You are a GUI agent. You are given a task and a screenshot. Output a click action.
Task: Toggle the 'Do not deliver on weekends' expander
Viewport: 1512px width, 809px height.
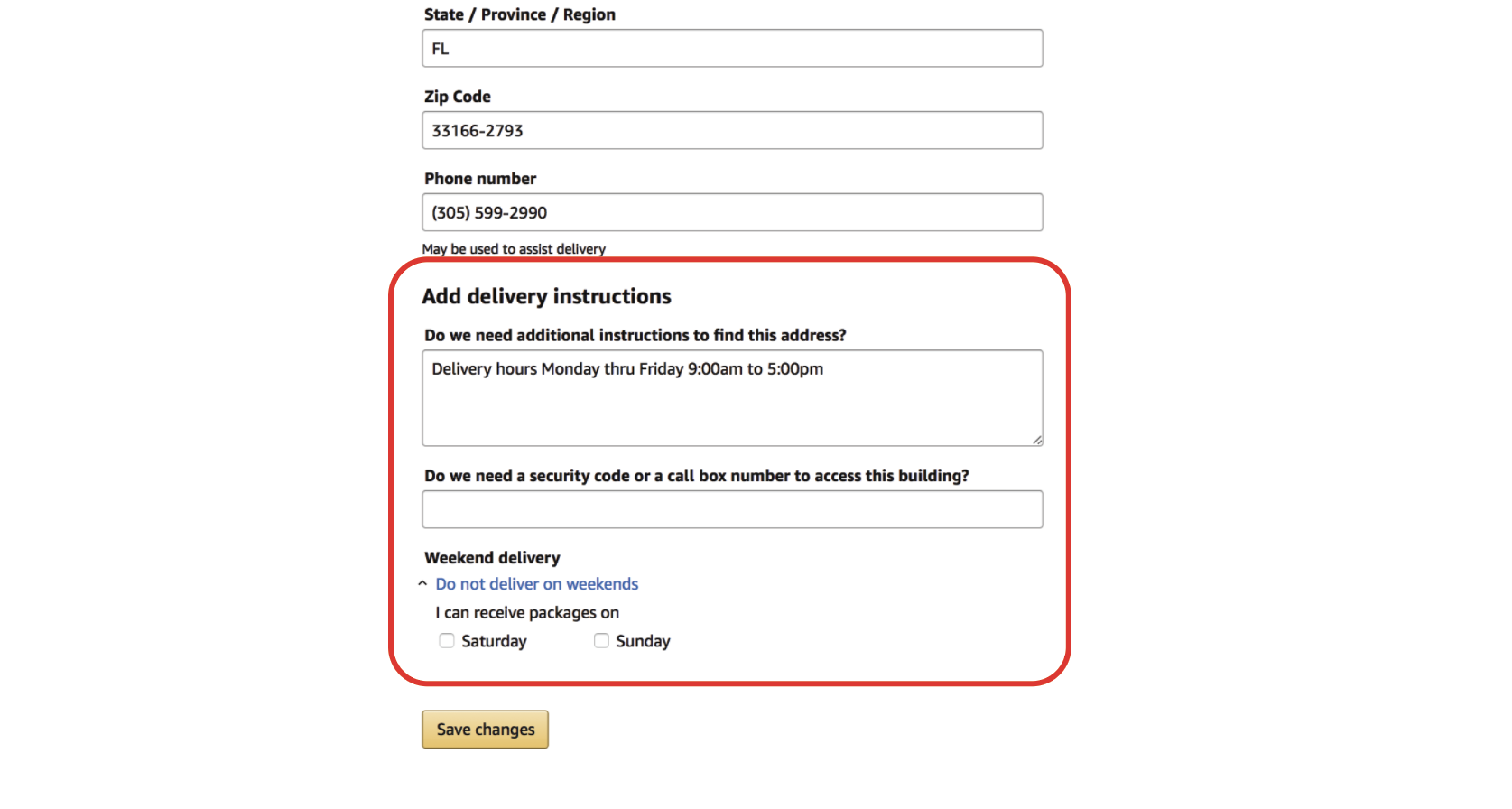pyautogui.click(x=537, y=584)
